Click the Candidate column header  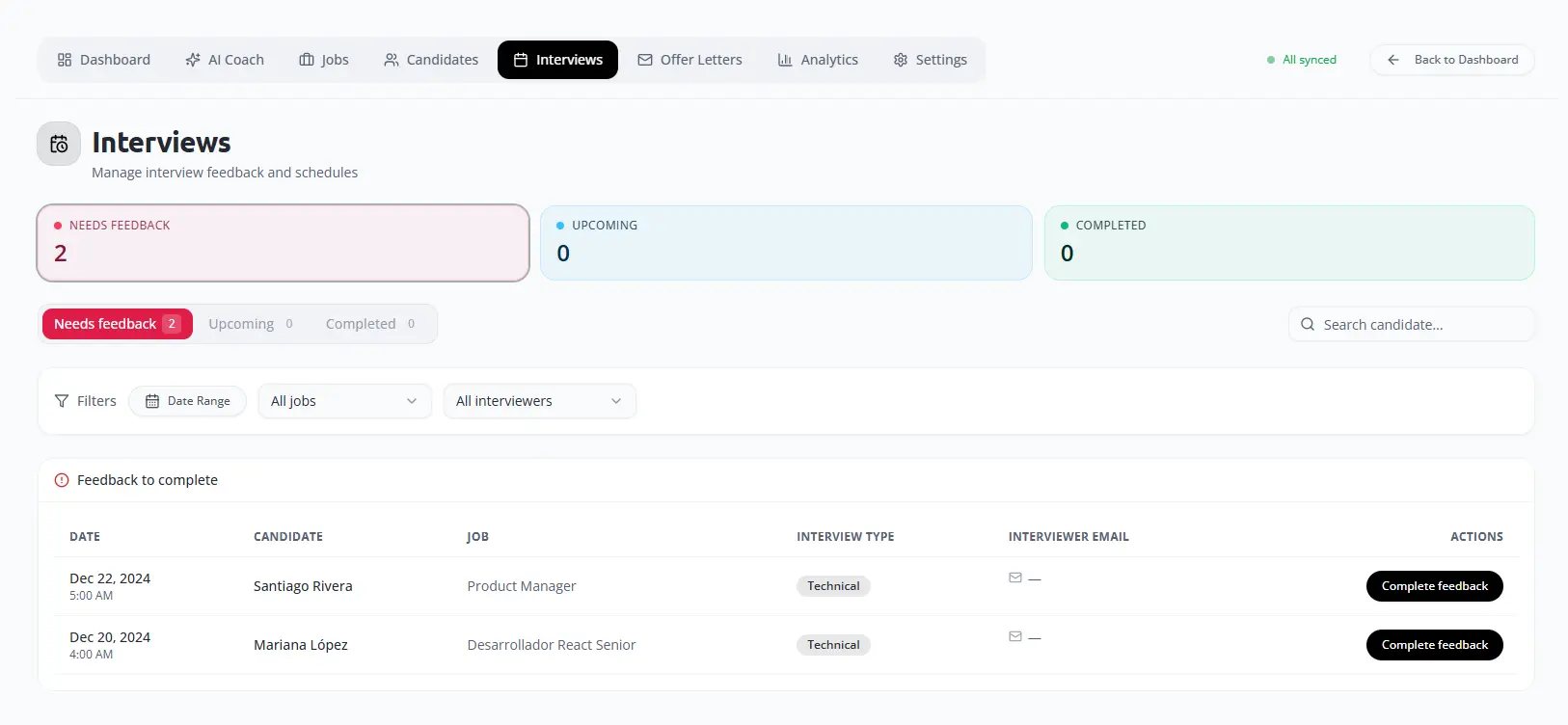(x=288, y=537)
